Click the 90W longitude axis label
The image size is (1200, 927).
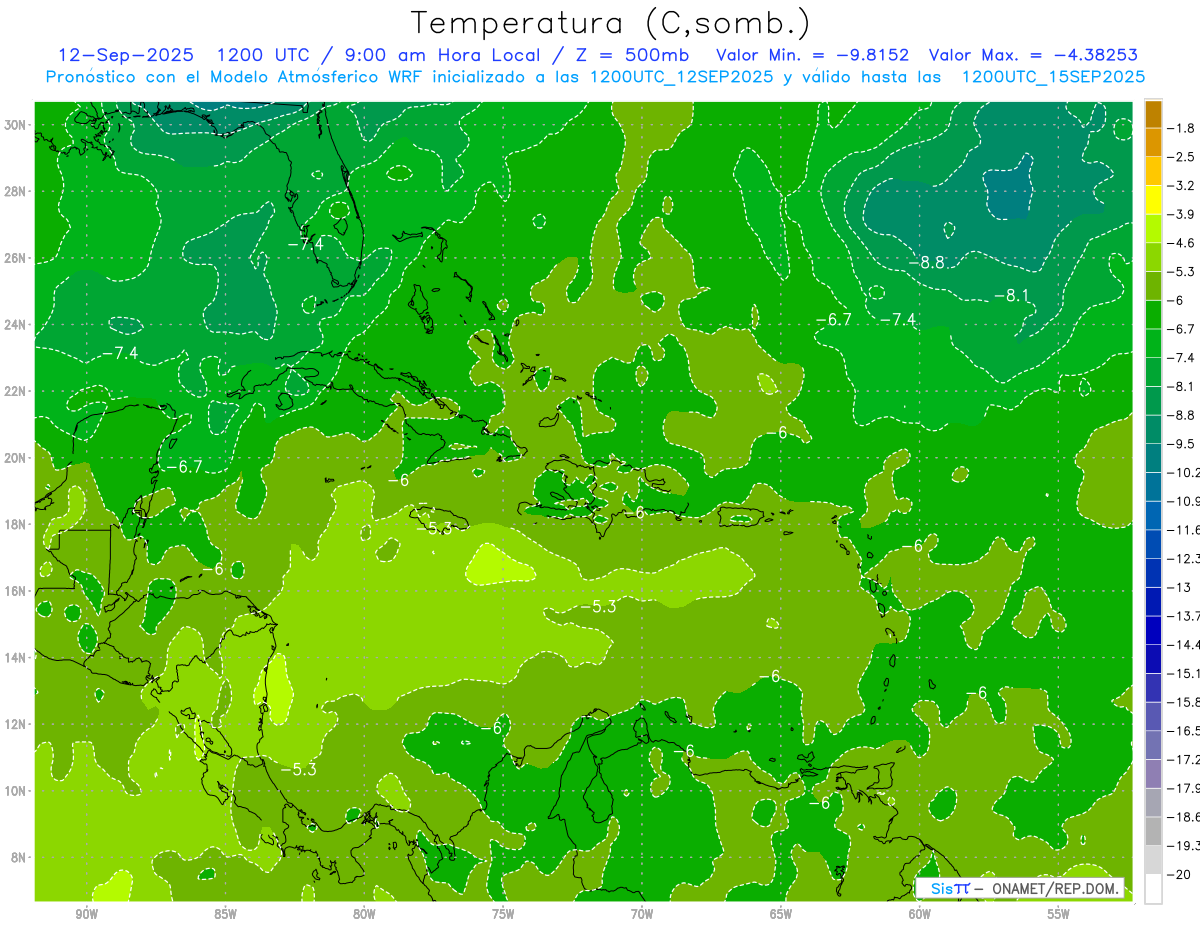tap(86, 914)
